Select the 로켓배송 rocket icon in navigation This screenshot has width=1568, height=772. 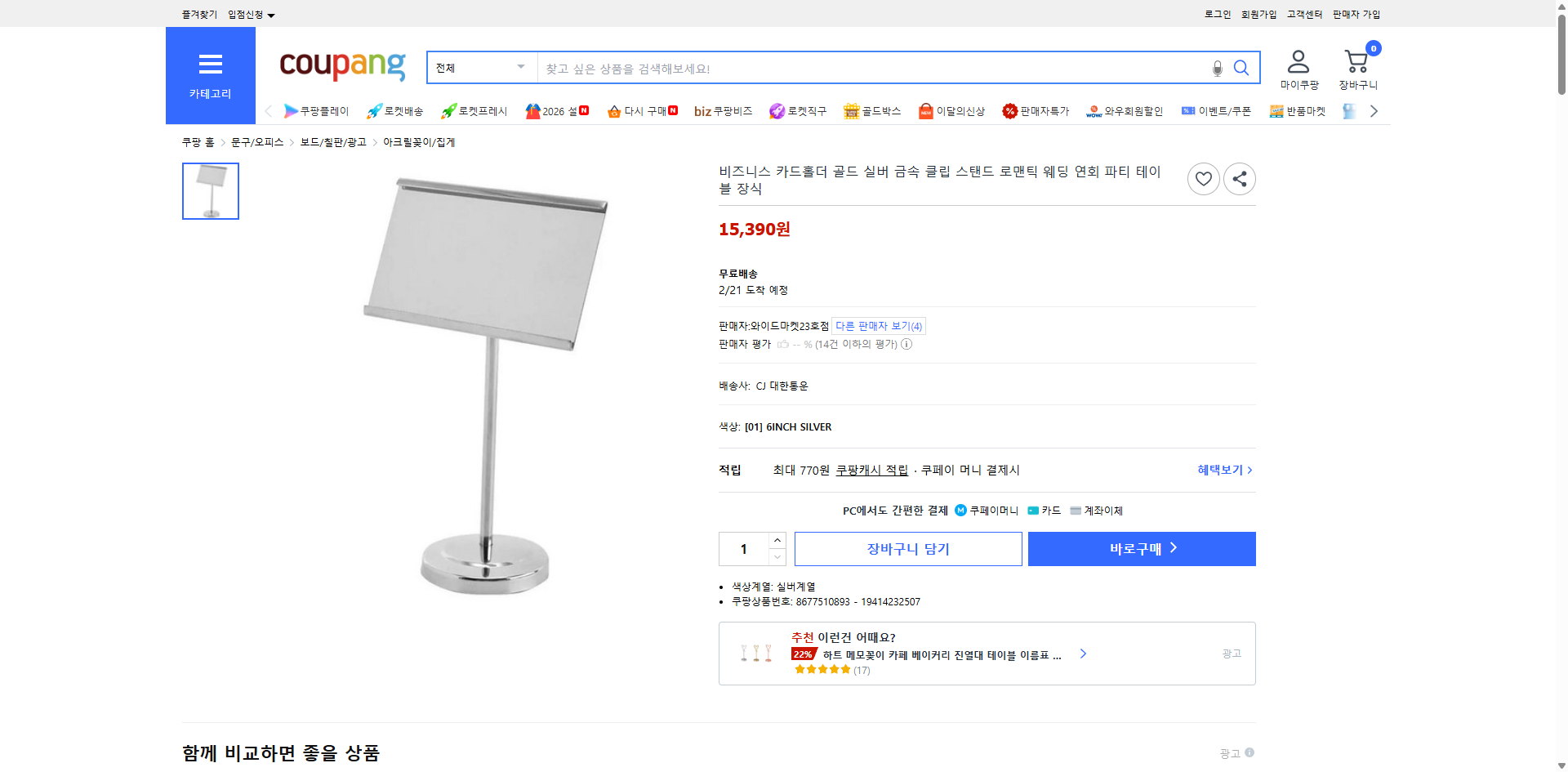[x=373, y=110]
